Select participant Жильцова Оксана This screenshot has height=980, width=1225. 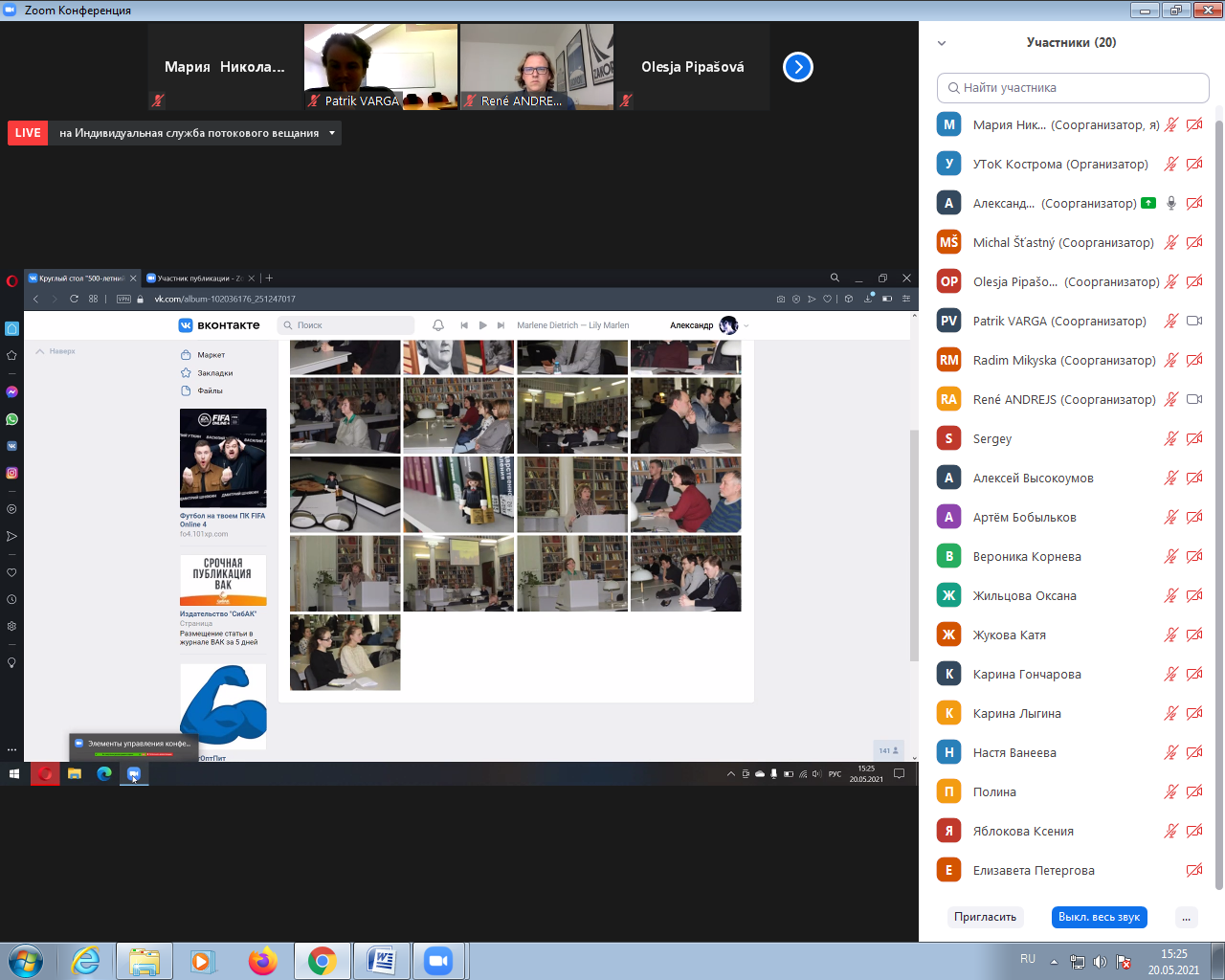click(x=1071, y=595)
